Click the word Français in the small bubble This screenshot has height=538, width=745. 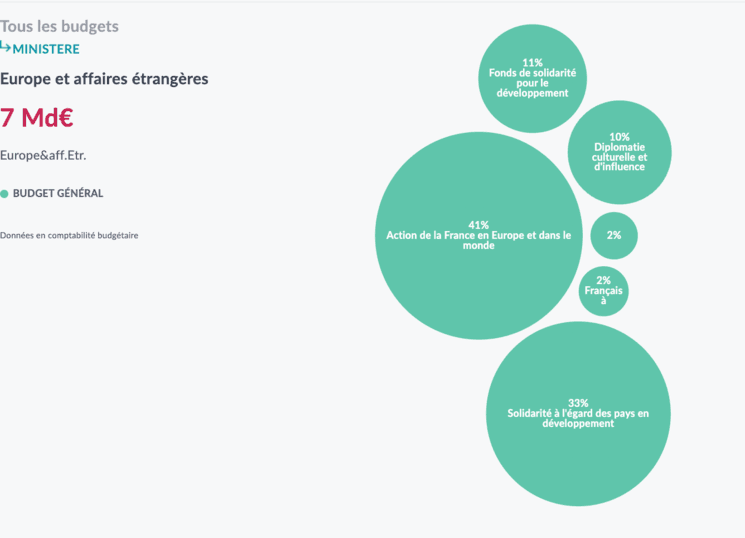[x=604, y=291]
